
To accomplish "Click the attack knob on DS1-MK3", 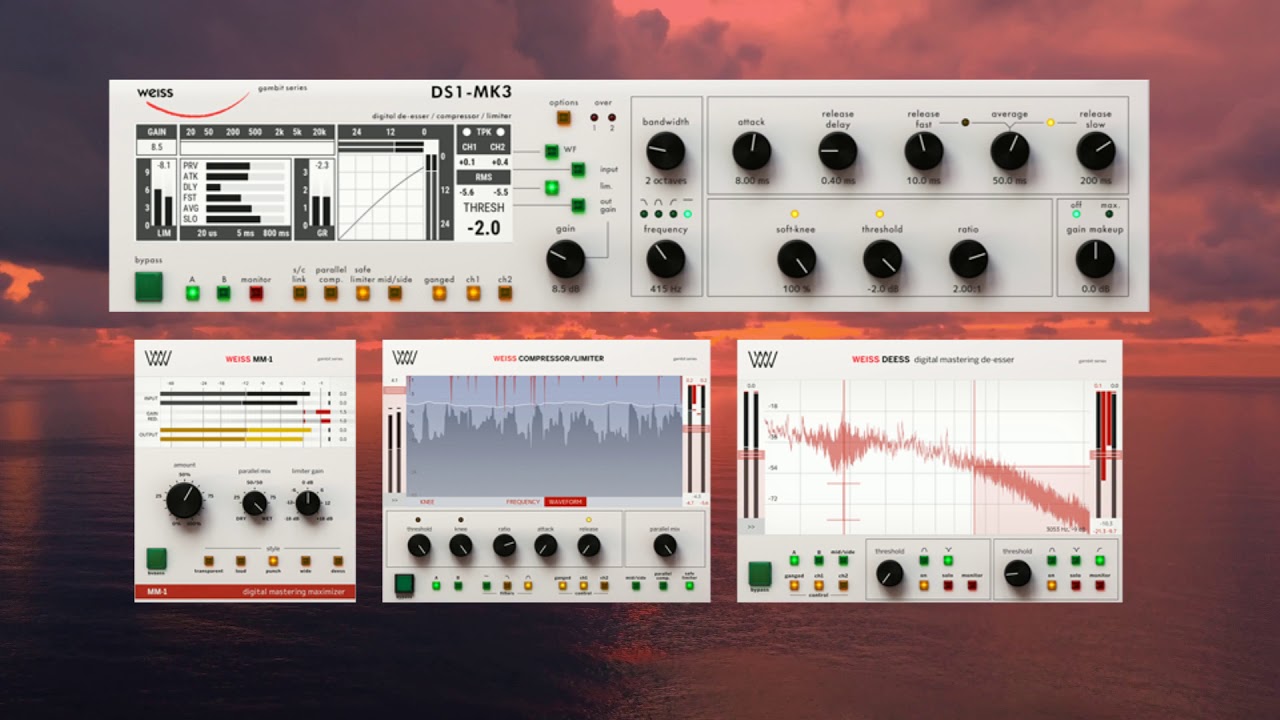I will [751, 151].
